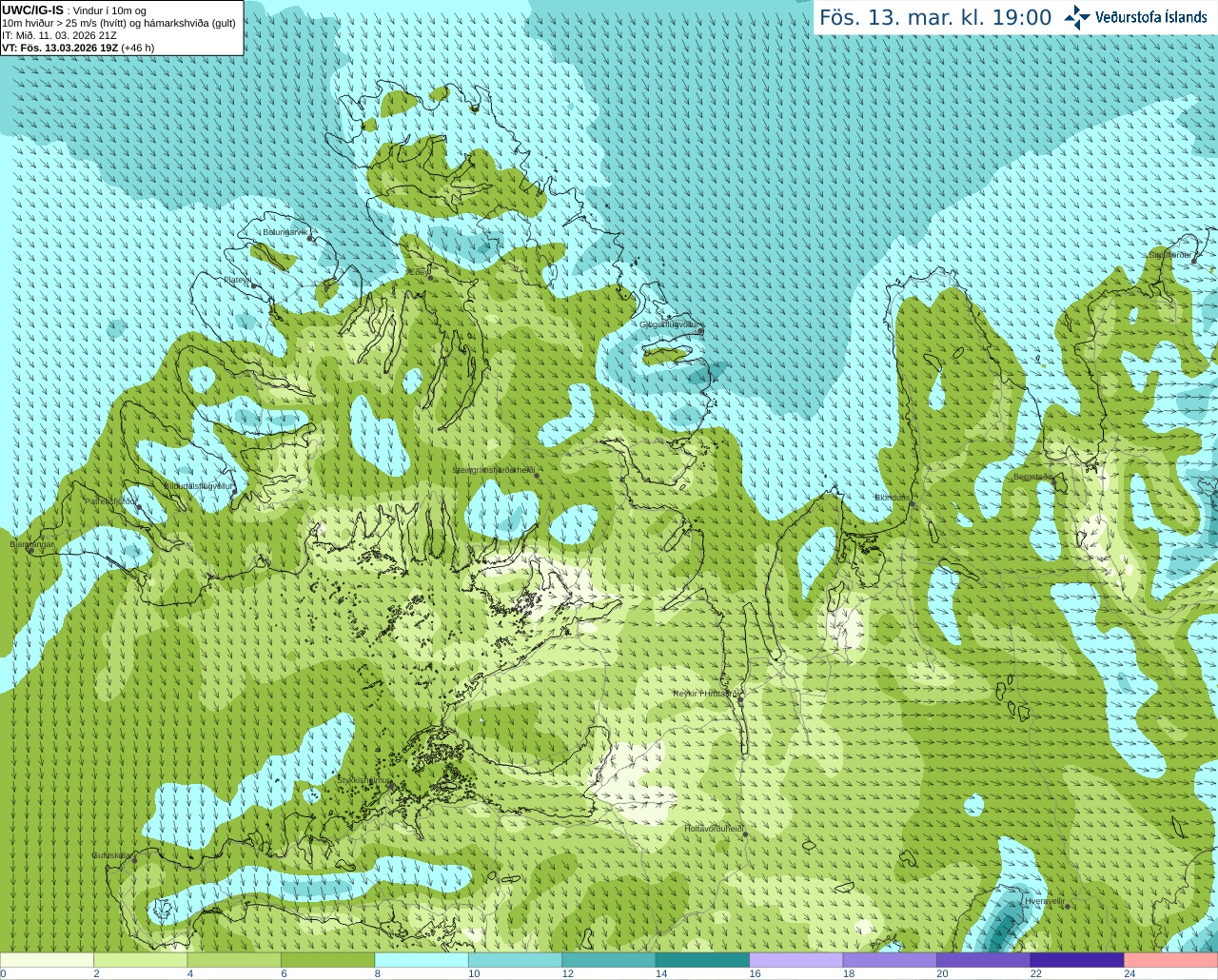Click the Stykkishólmur station label

coord(364,779)
